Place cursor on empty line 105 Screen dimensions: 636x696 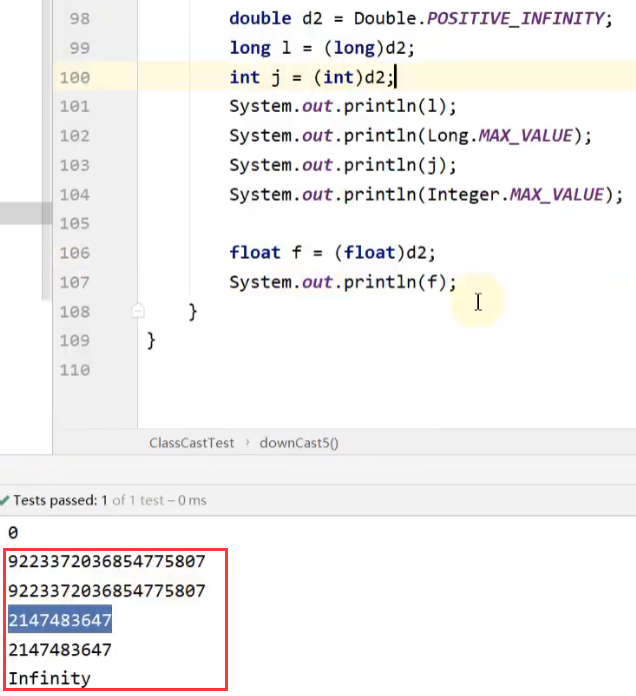pyautogui.click(x=386, y=223)
